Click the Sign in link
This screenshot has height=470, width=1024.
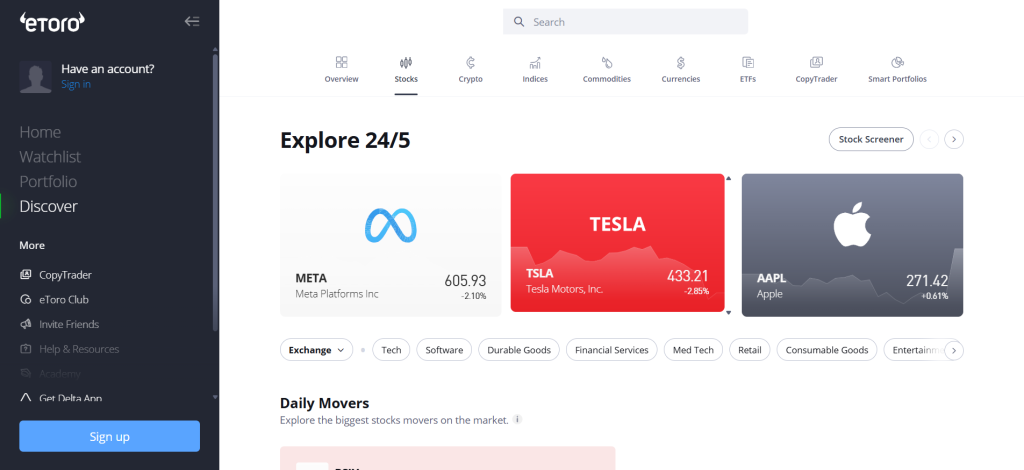[x=76, y=84]
